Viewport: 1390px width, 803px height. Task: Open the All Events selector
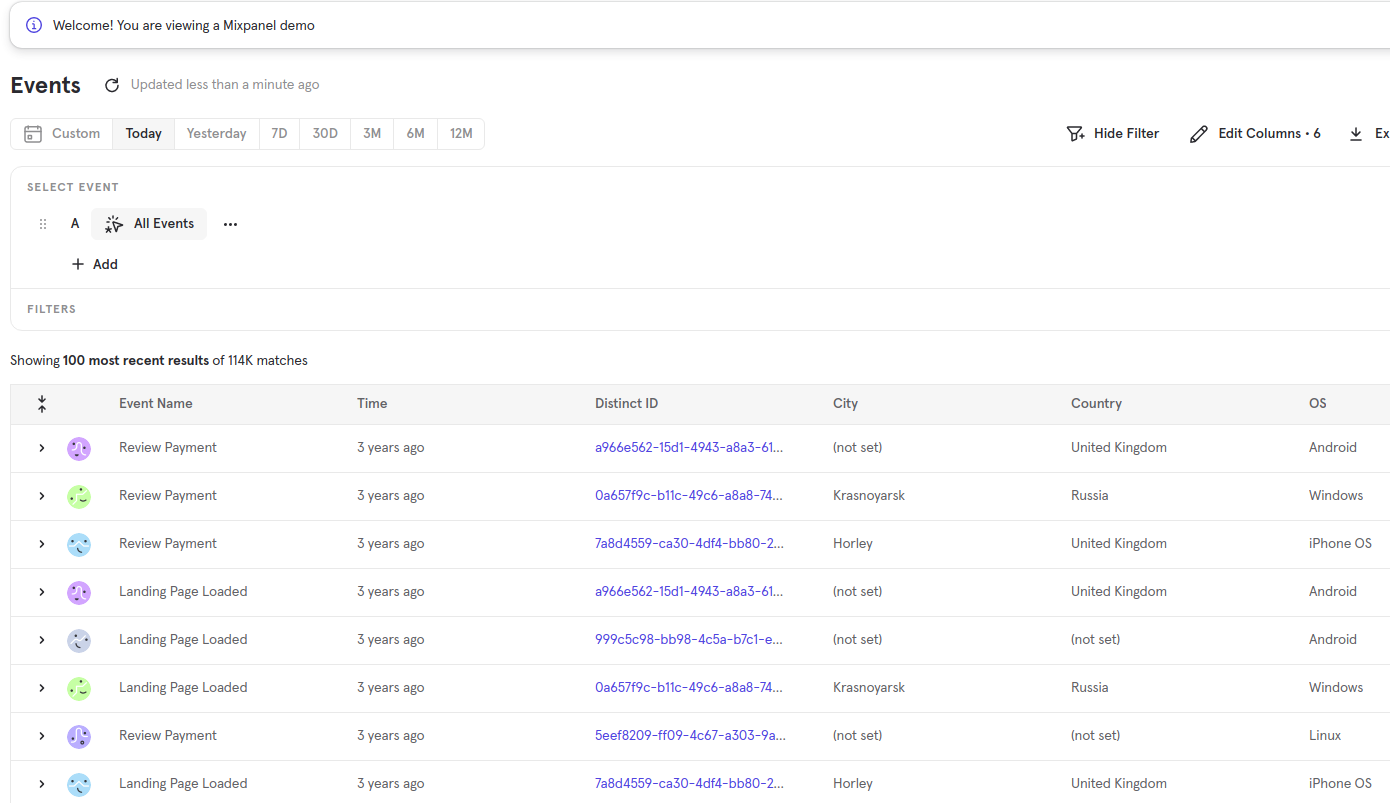[x=149, y=224]
